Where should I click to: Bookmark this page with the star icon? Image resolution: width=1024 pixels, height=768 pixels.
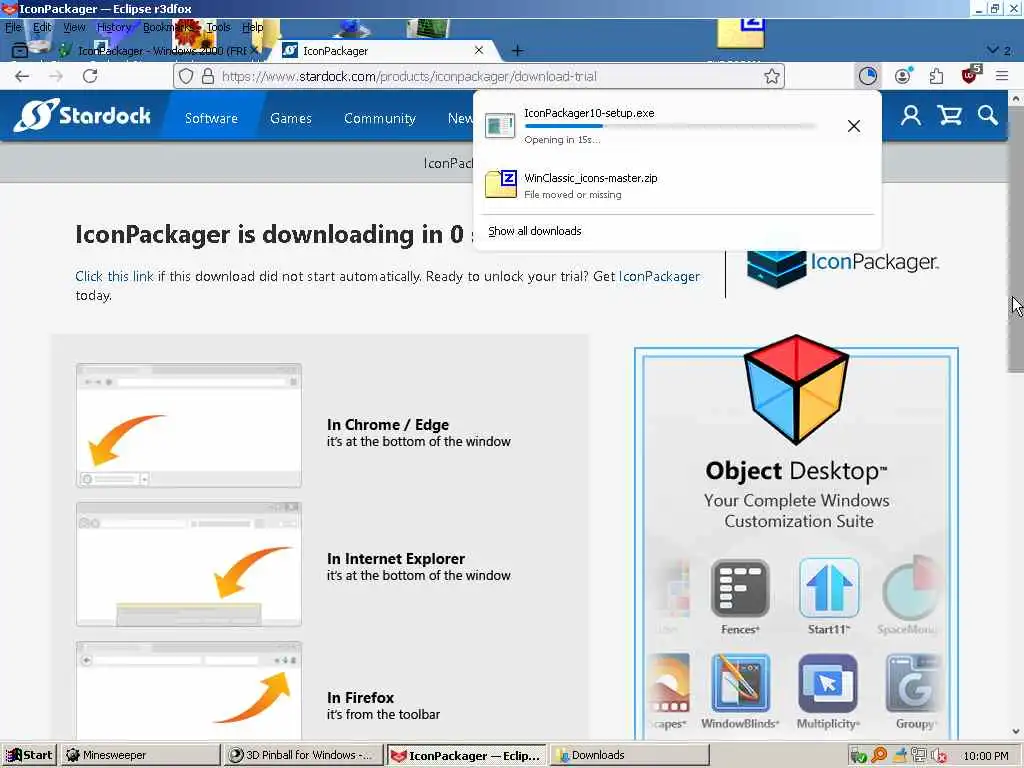[772, 76]
